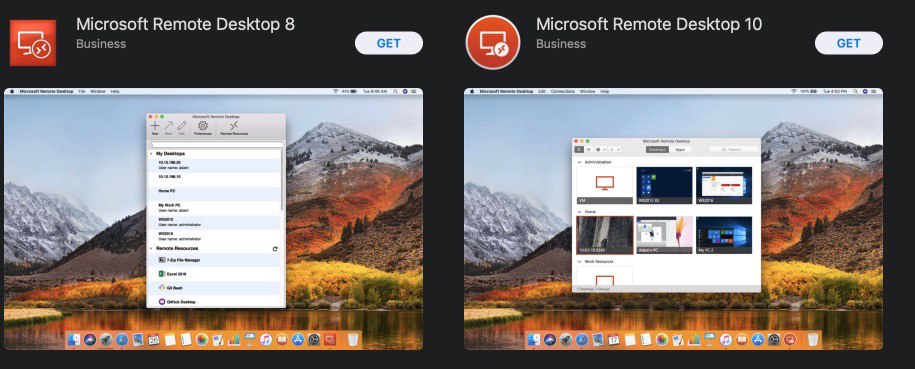The width and height of the screenshot is (915, 369).
Task: Collapse the My Desktops section
Action: (x=151, y=154)
